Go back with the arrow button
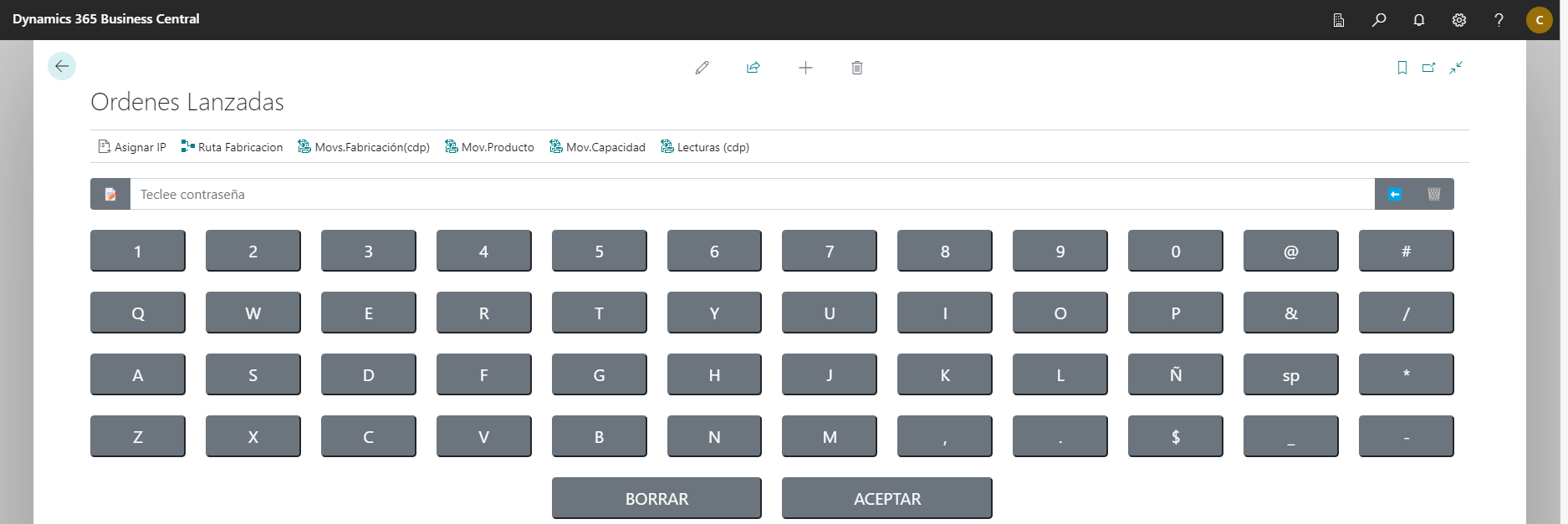This screenshot has width=1568, height=524. [62, 66]
